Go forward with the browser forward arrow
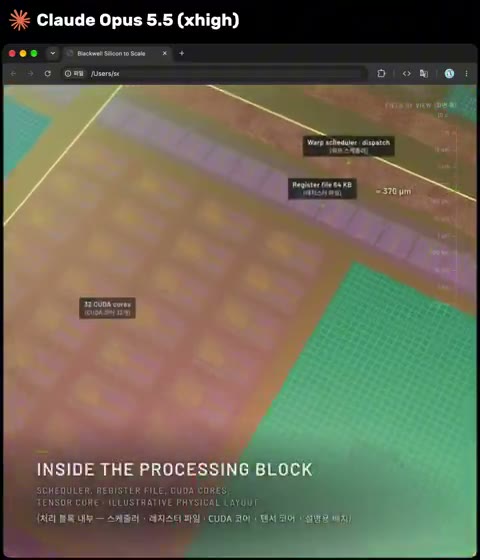480x560 pixels. point(30,74)
